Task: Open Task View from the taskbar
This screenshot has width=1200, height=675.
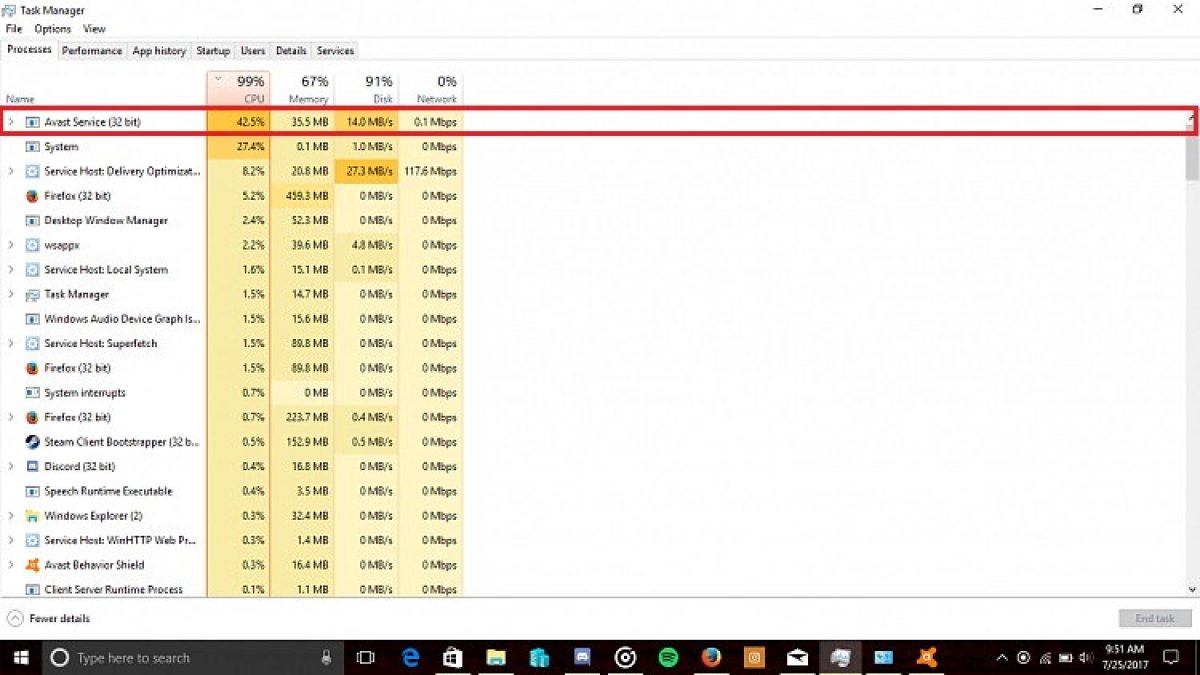Action: click(366, 658)
